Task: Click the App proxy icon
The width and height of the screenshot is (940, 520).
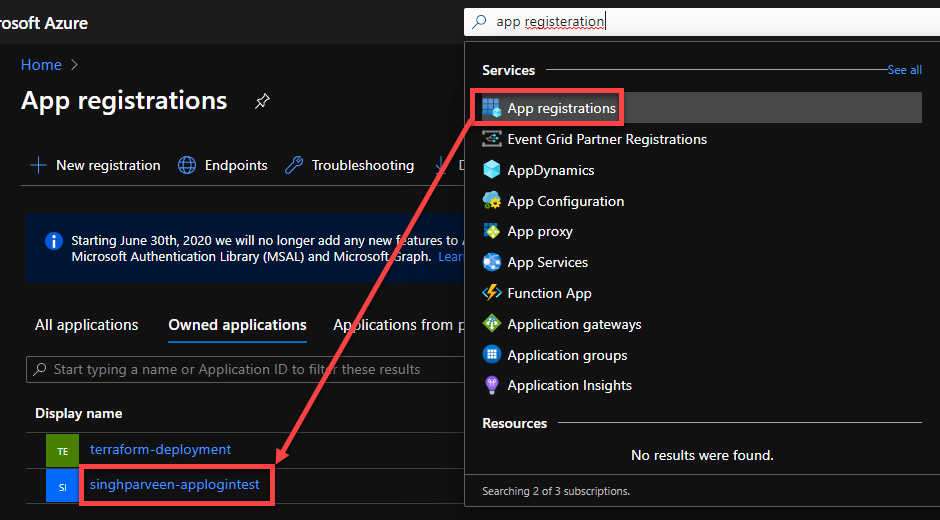Action: pos(492,231)
